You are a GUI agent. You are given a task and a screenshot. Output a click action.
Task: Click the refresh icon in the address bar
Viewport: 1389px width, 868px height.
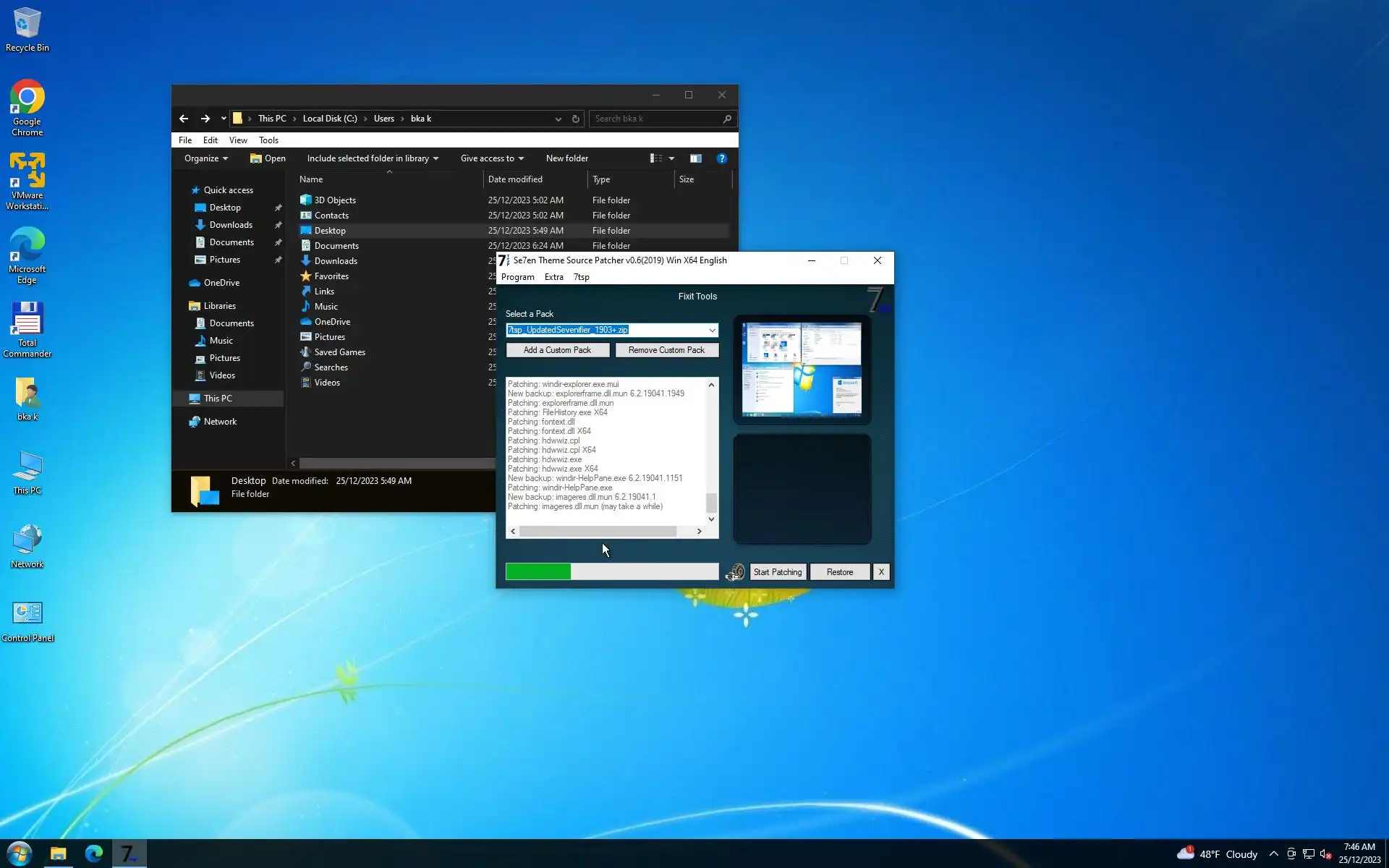576,119
